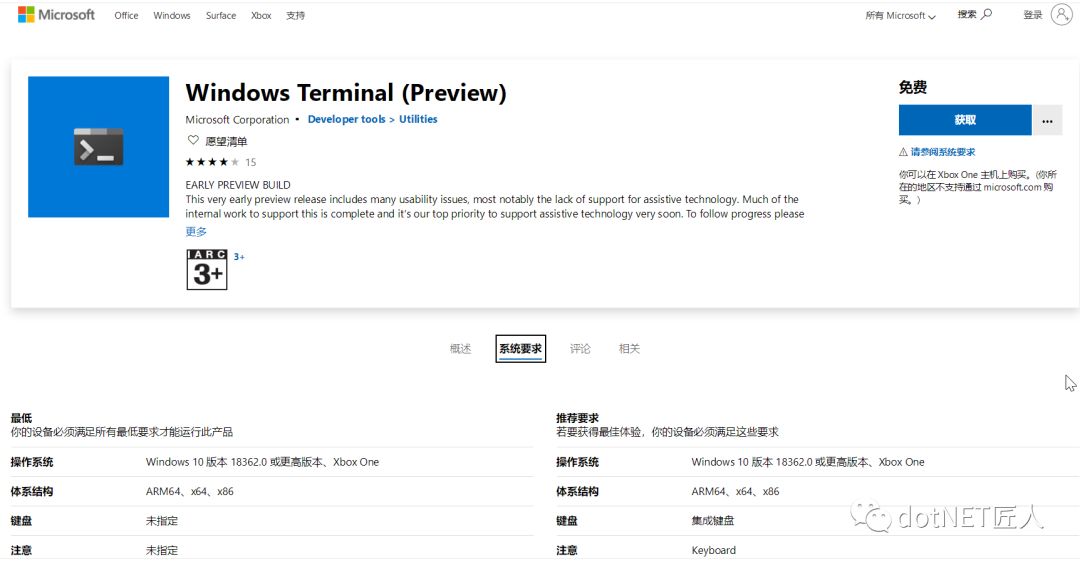This screenshot has height=564, width=1080.
Task: Expand the 所有 Microsoft dropdown
Action: coord(900,15)
